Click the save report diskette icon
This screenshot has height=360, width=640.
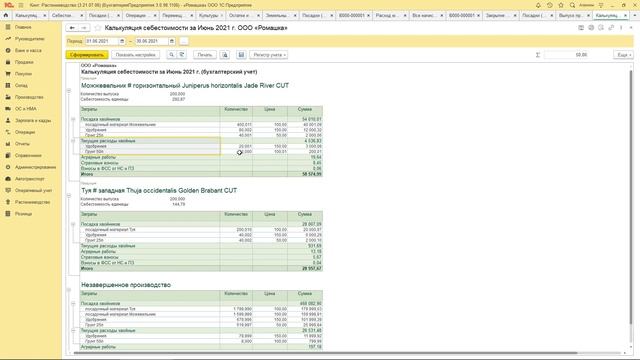click(x=241, y=55)
